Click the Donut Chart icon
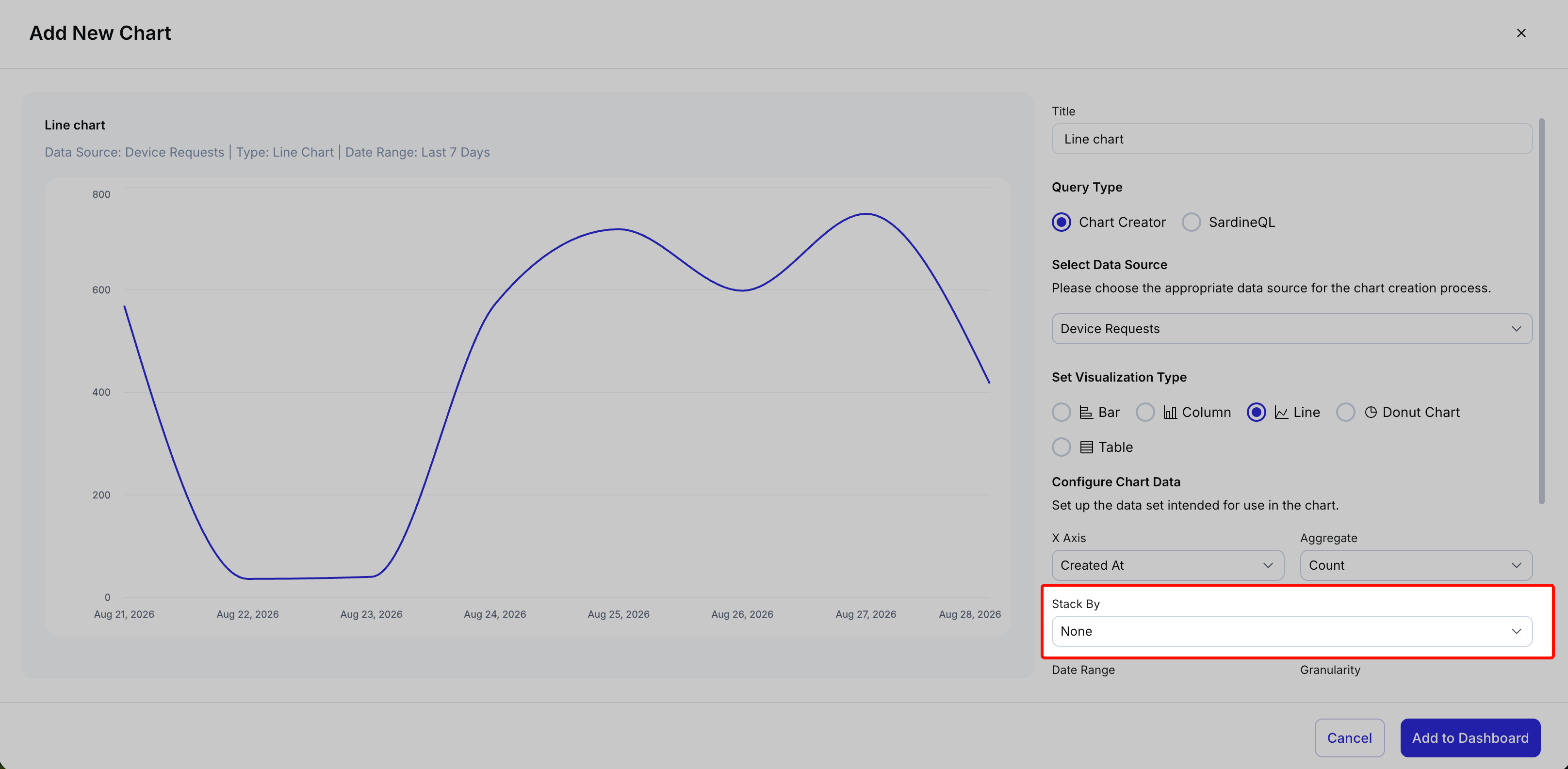Viewport: 1568px width, 769px height. 1371,413
